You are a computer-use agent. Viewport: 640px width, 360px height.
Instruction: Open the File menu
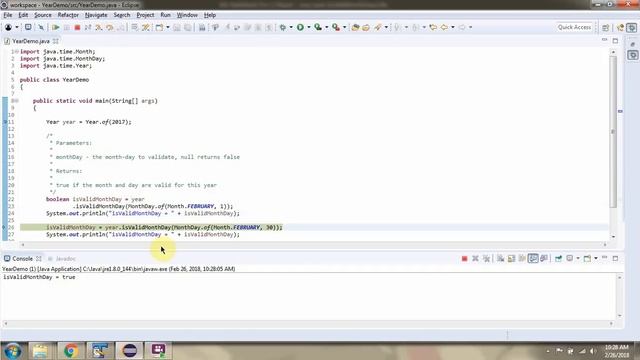(x=8, y=15)
